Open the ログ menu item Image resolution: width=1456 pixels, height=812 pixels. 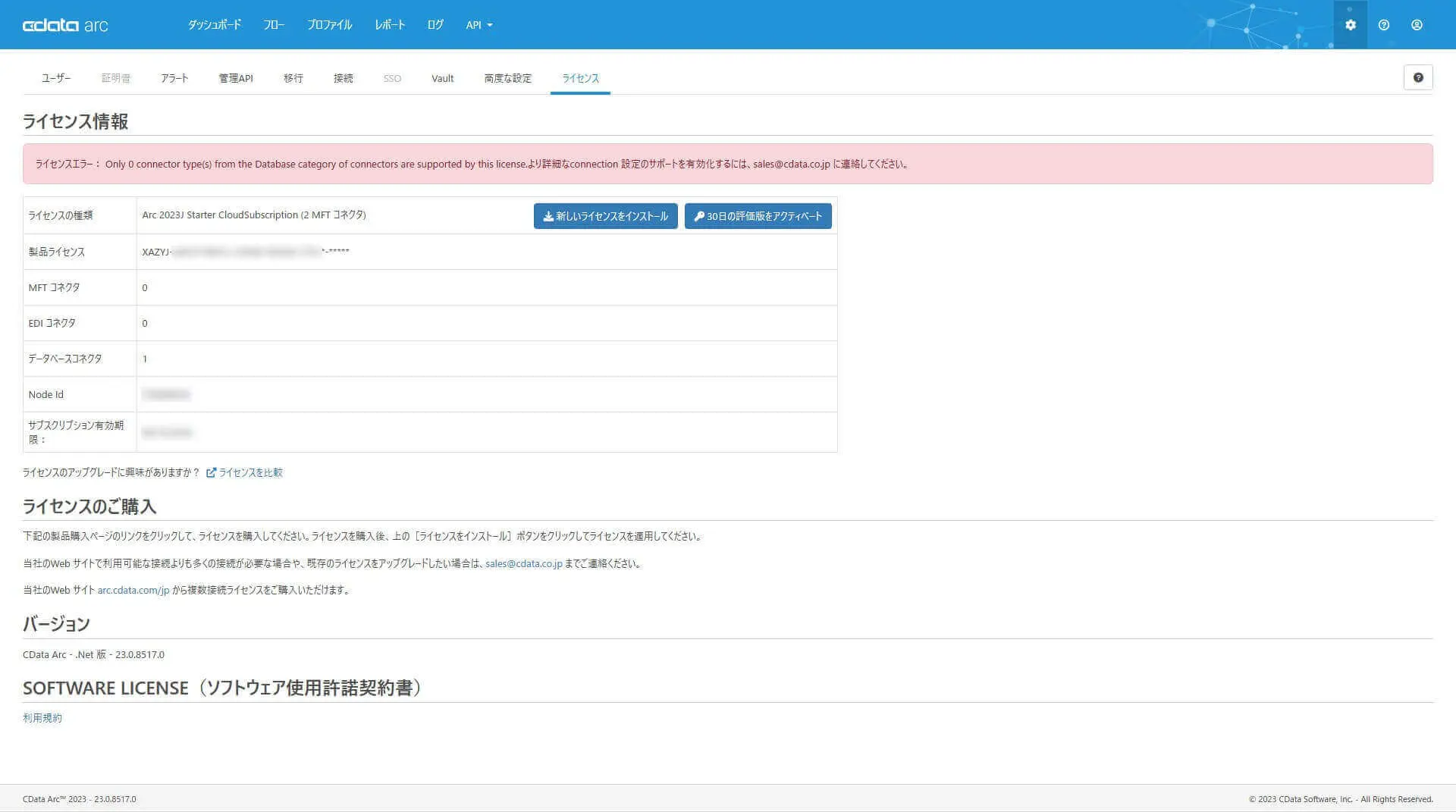(435, 25)
